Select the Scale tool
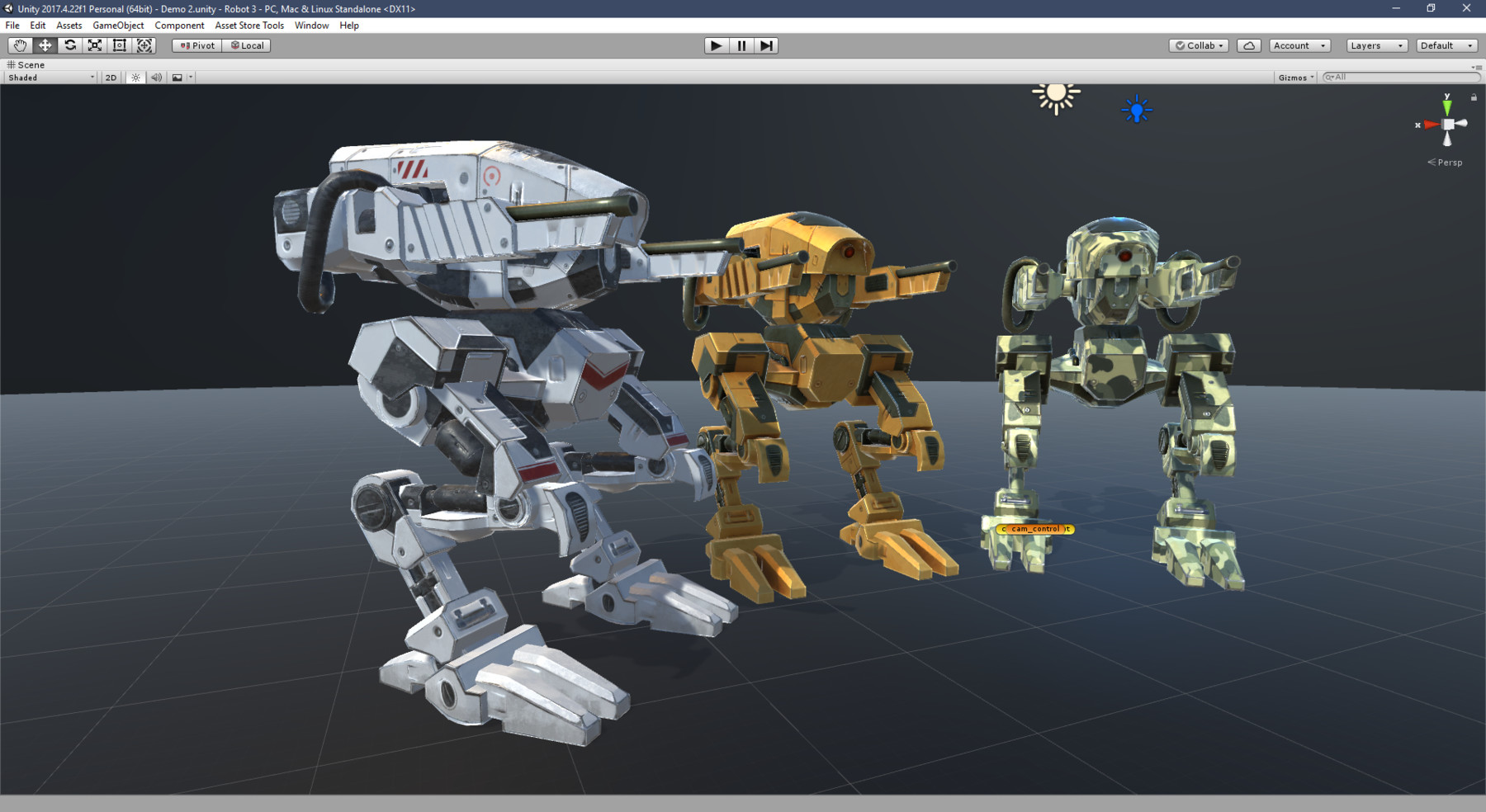The image size is (1486, 812). click(94, 45)
